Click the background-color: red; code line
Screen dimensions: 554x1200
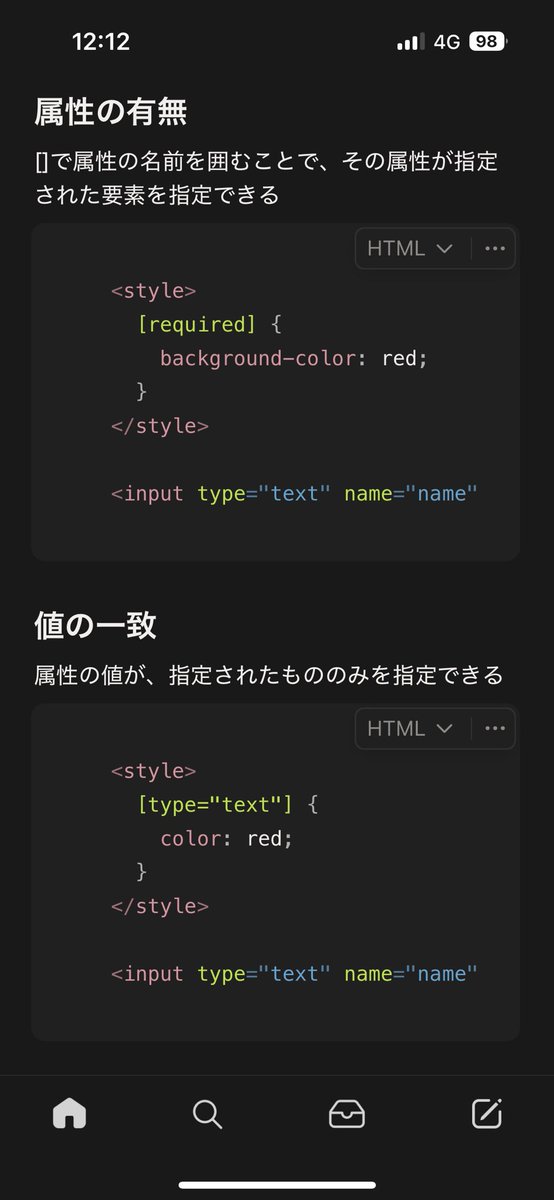pyautogui.click(x=294, y=357)
